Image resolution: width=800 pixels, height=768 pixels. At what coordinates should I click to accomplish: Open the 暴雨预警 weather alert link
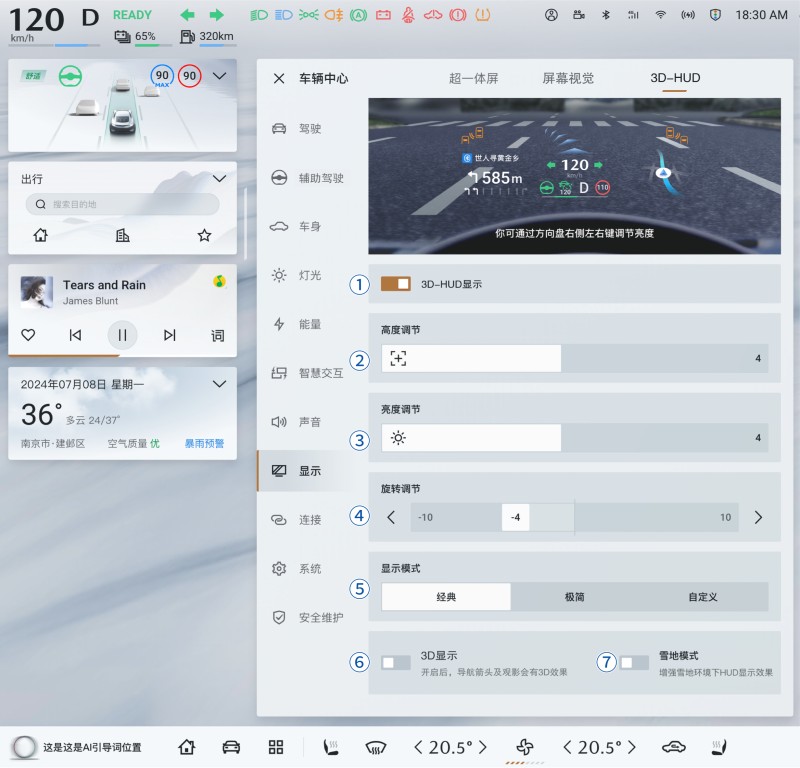(204, 443)
